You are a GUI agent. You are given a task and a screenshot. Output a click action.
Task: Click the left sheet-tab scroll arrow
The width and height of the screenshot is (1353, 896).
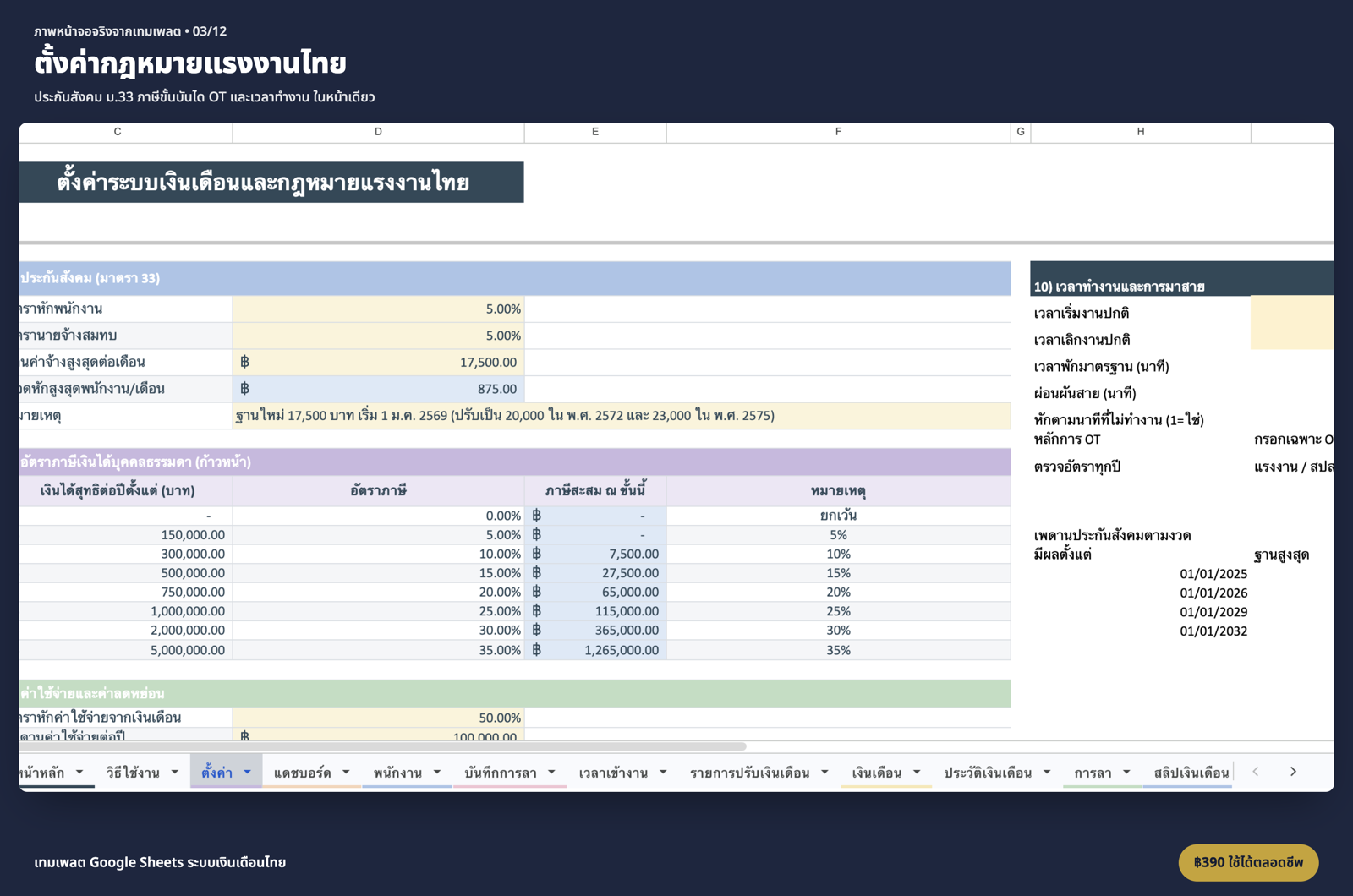tap(1256, 772)
